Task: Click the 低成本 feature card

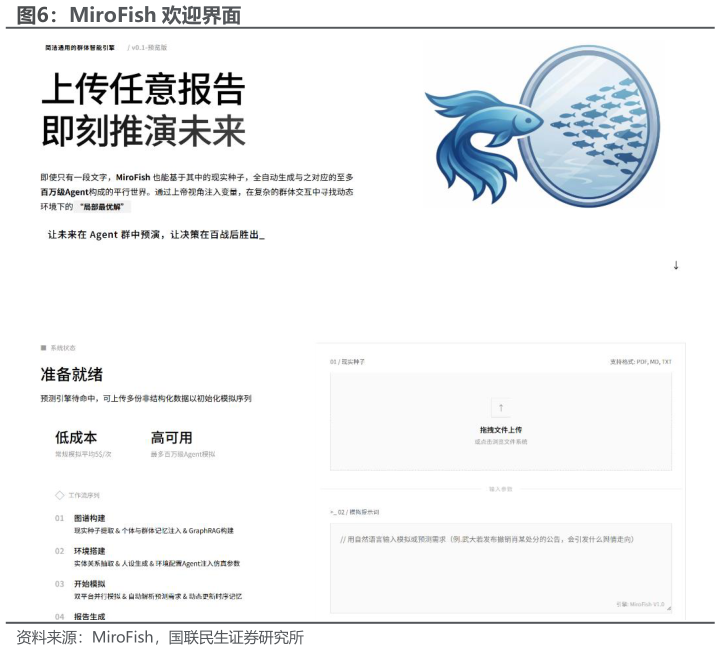Action: (x=83, y=444)
